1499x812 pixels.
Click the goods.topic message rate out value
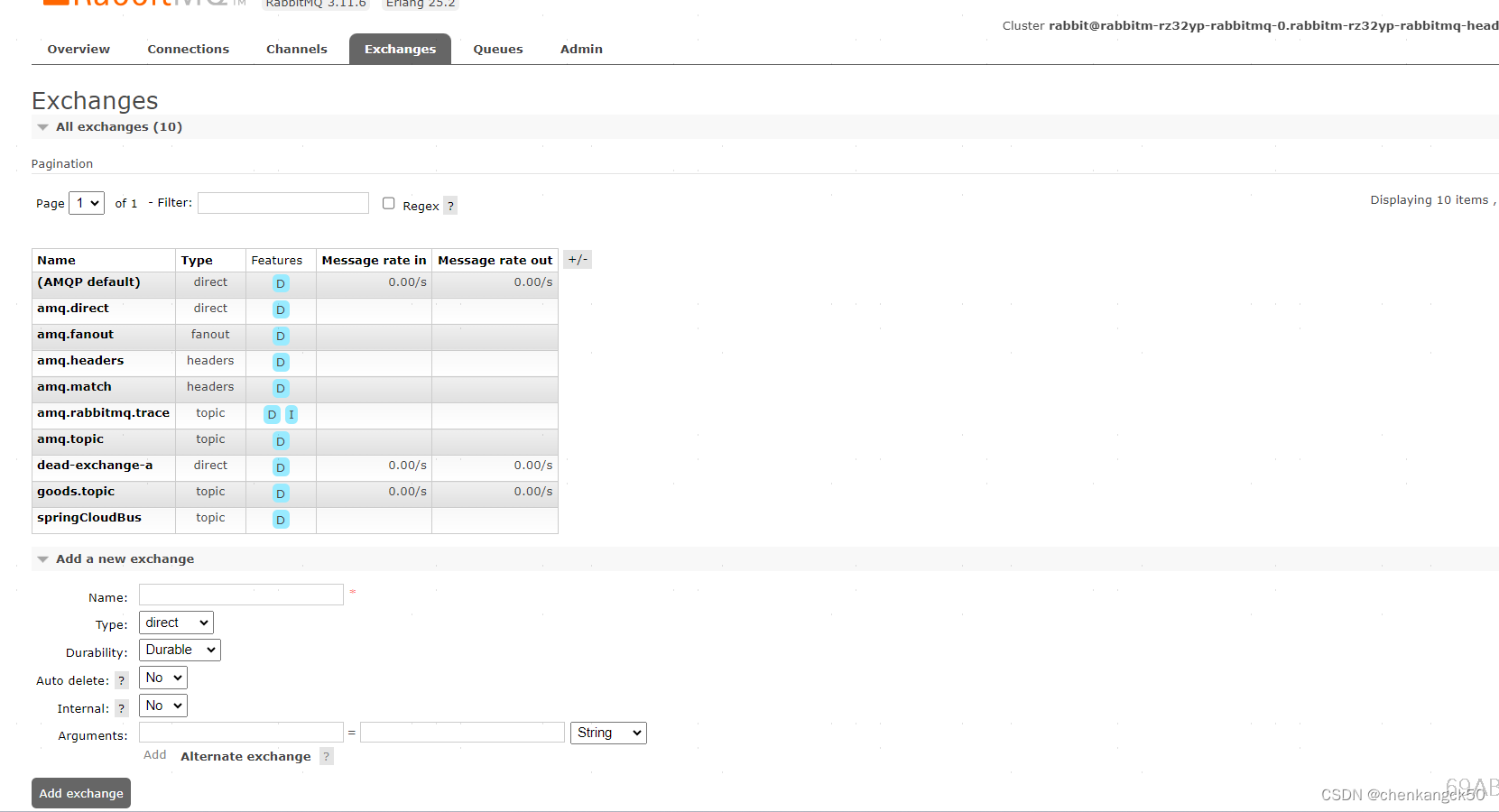click(x=532, y=492)
